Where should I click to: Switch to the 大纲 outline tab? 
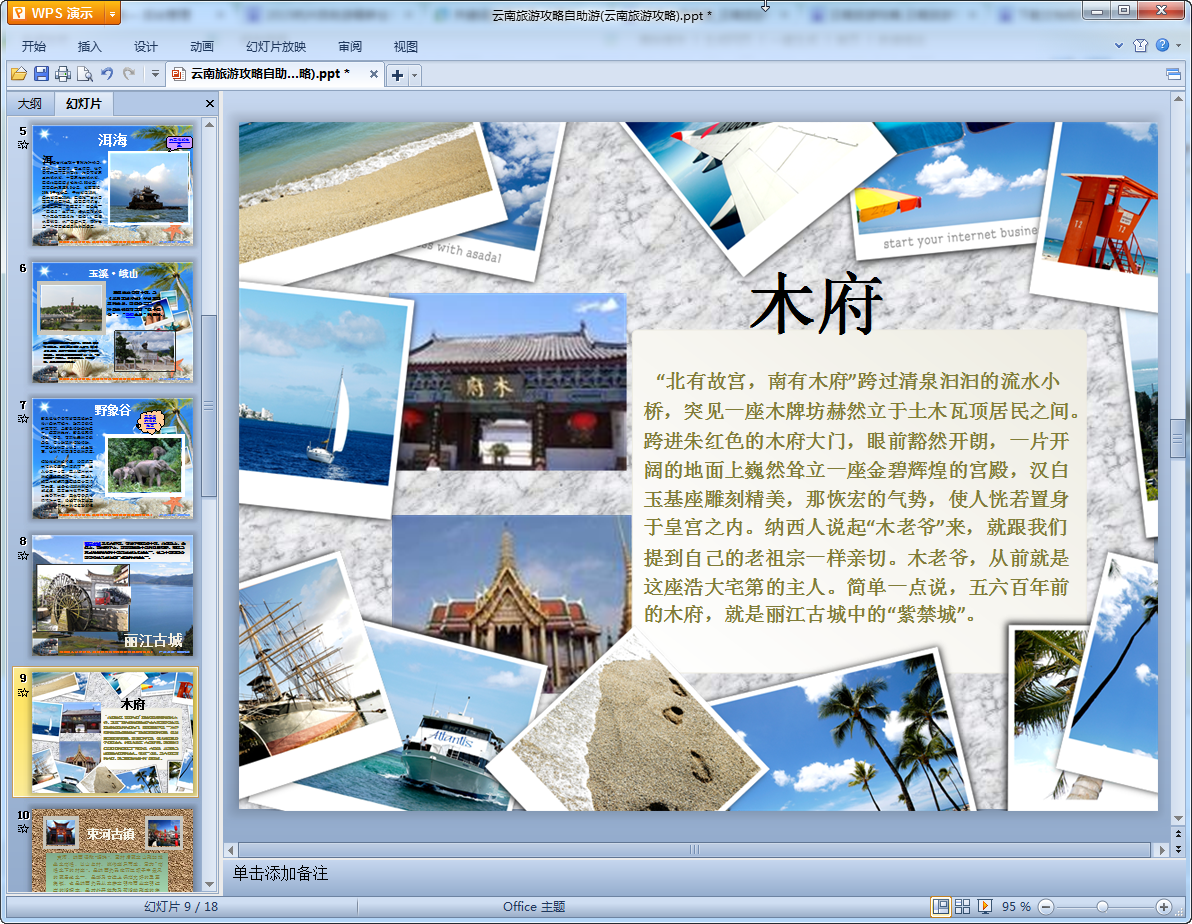coord(30,103)
